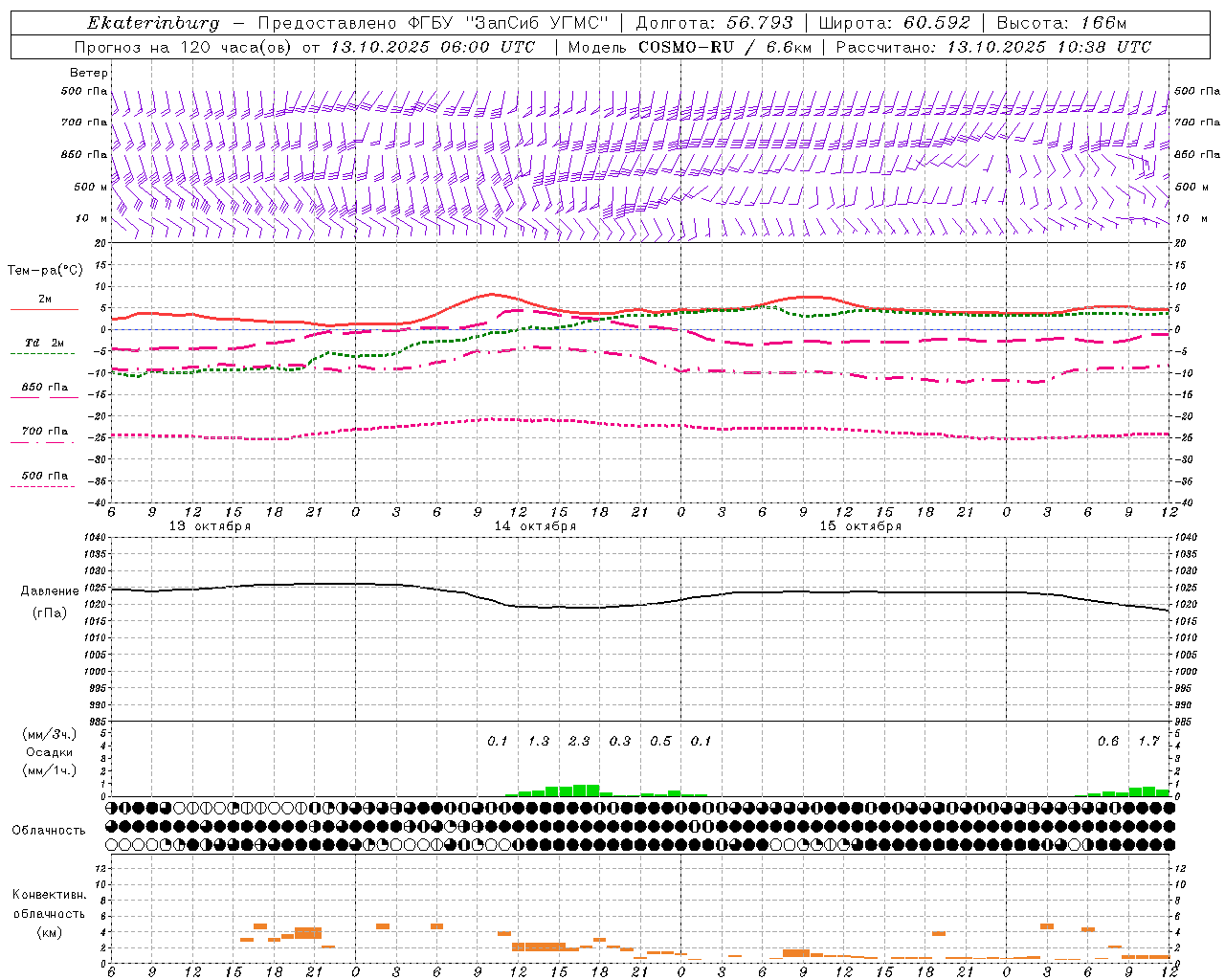Click the '14 октября' date label

point(535,526)
